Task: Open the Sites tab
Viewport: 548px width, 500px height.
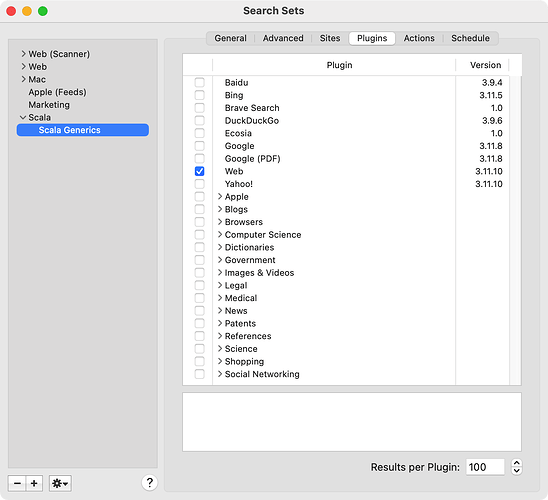Action: tap(330, 38)
